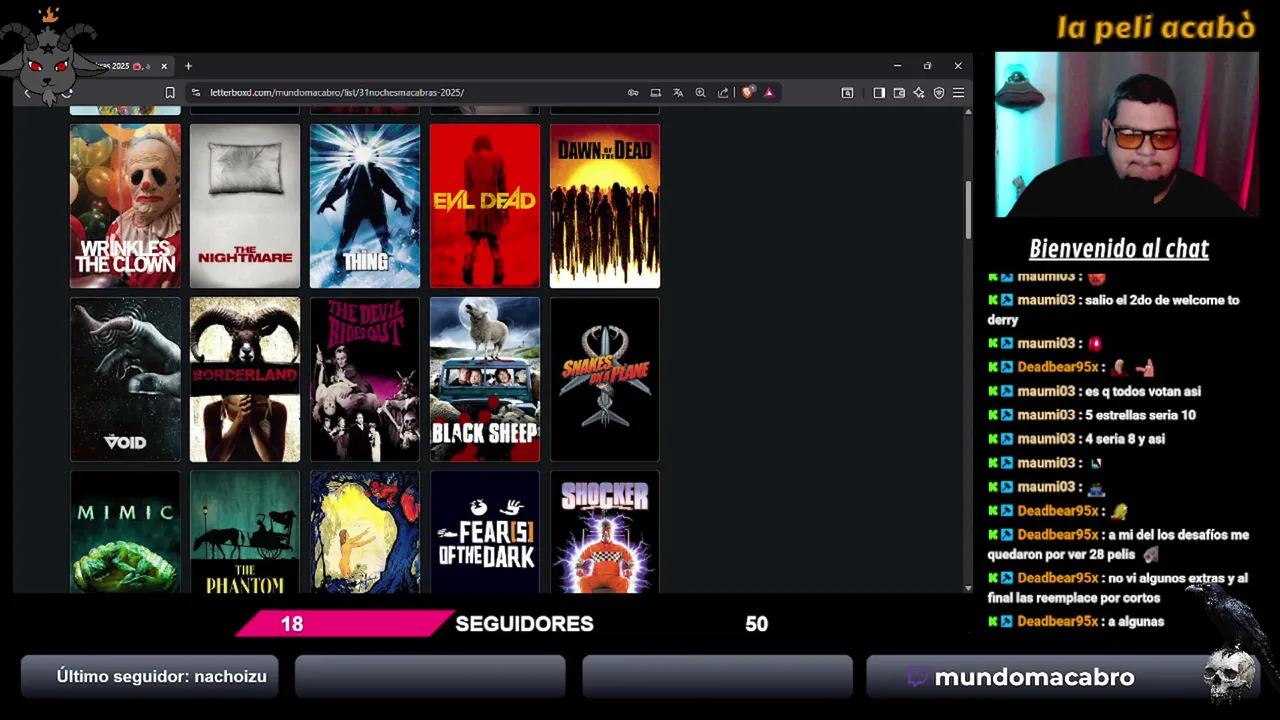
Task: Click the Brave Rewards triangle icon
Action: coord(769,93)
